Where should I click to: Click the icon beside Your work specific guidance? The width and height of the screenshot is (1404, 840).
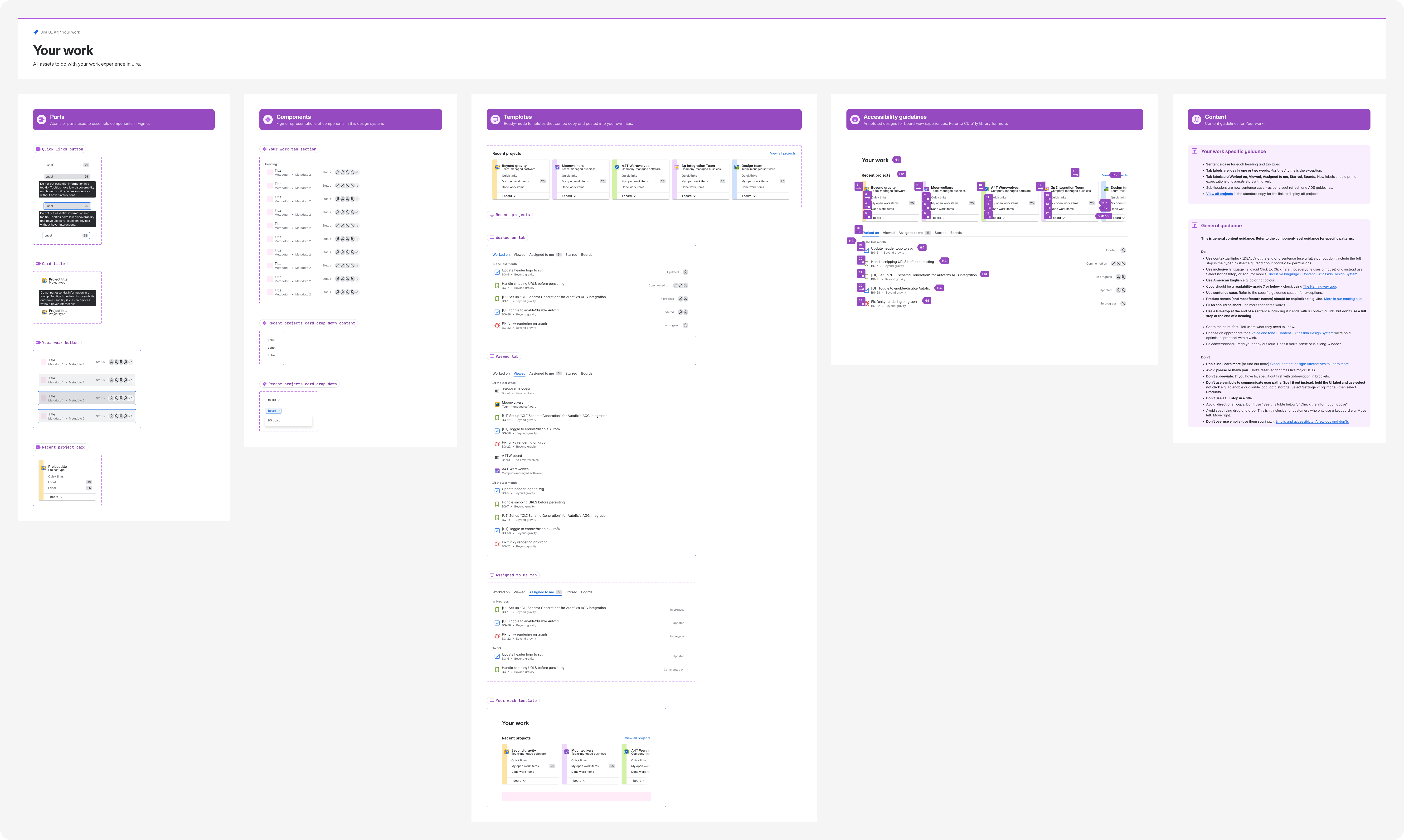pyautogui.click(x=1195, y=151)
